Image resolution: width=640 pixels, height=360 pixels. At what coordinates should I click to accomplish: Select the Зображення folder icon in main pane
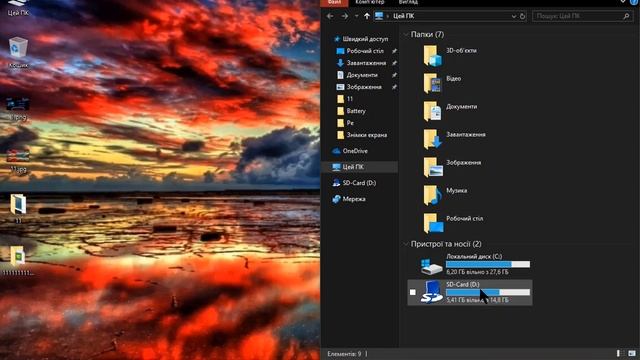click(x=433, y=168)
